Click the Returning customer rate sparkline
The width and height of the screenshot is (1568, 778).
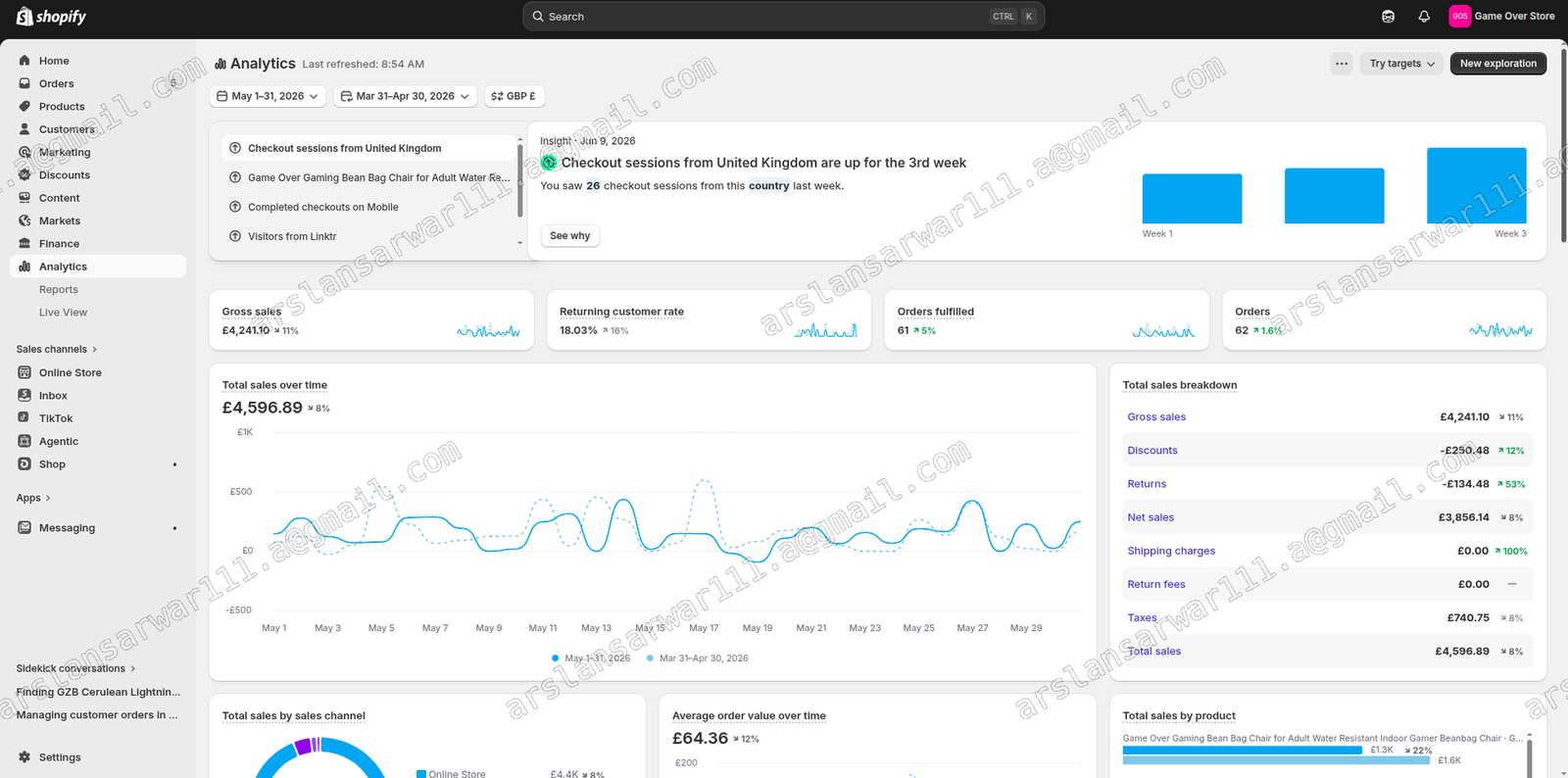click(x=826, y=331)
